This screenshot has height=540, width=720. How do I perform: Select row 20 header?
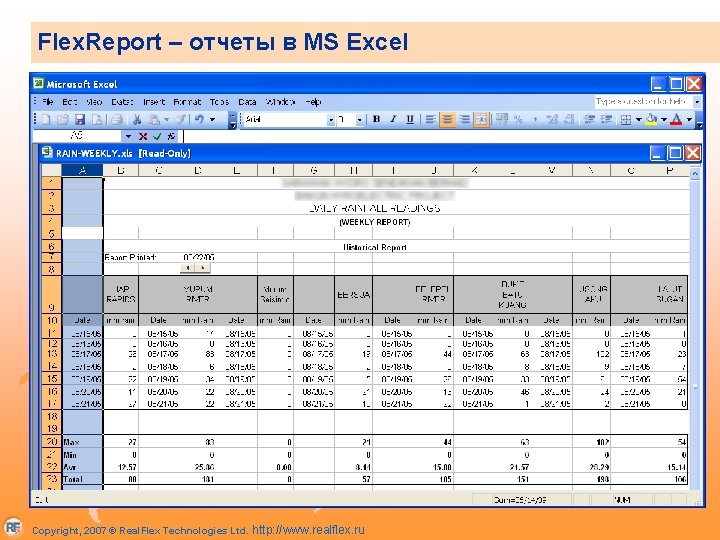(51, 442)
